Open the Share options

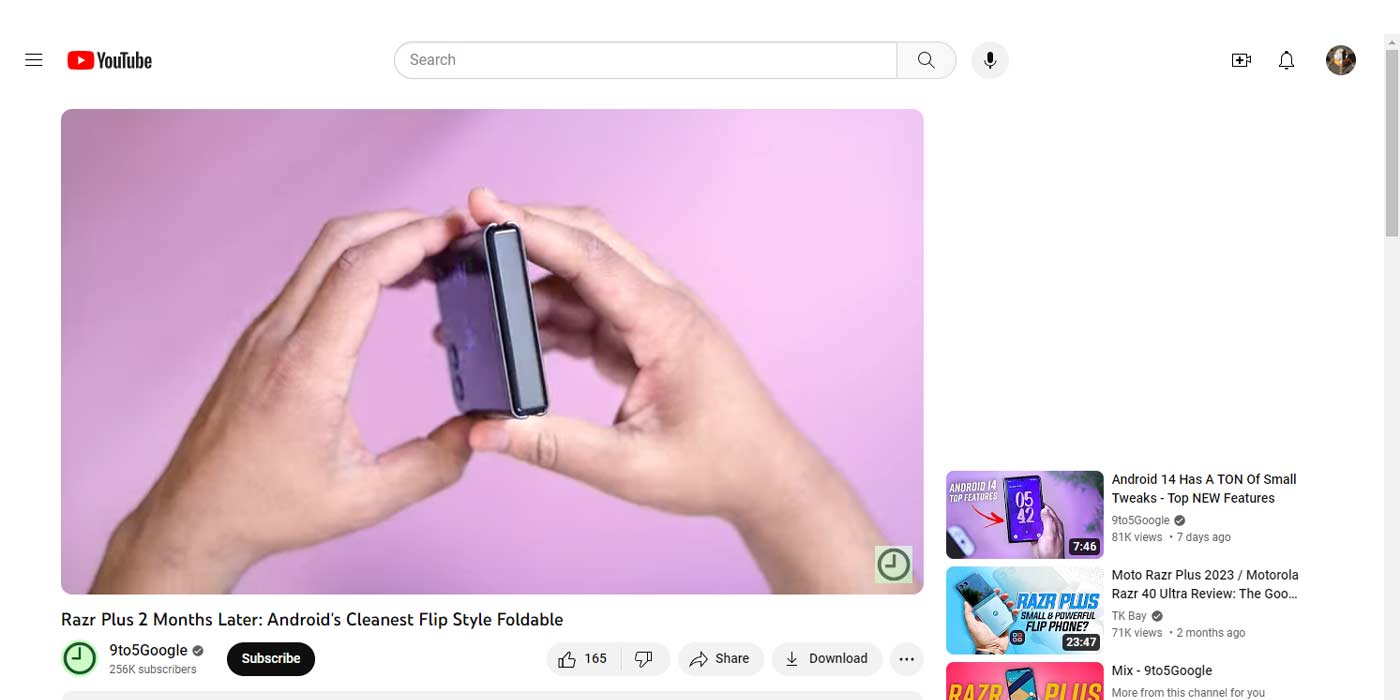coord(720,659)
